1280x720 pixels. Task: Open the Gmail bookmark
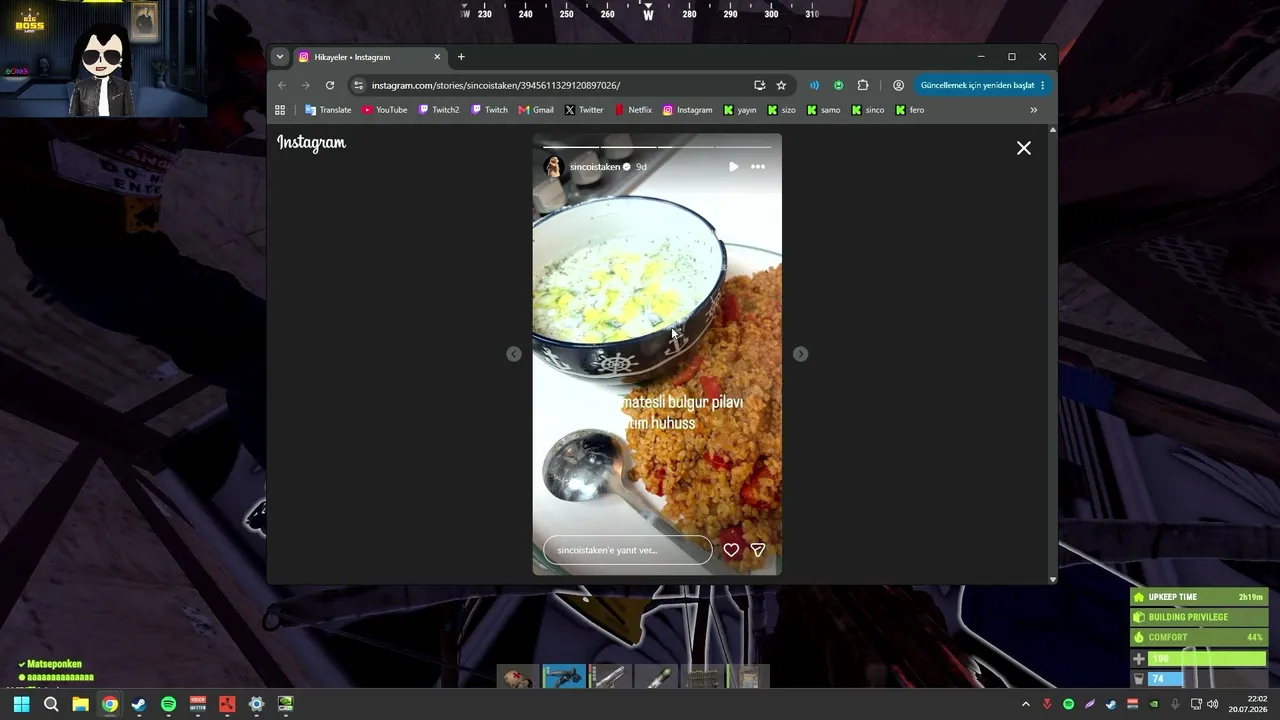(536, 110)
